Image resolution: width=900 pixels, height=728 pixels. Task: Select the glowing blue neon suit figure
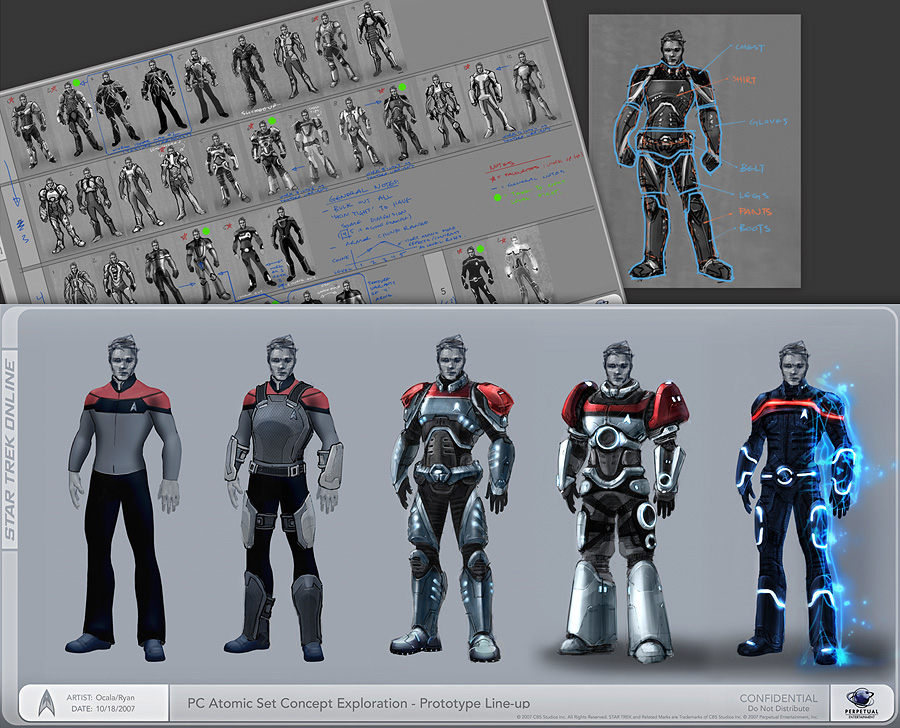click(800, 504)
